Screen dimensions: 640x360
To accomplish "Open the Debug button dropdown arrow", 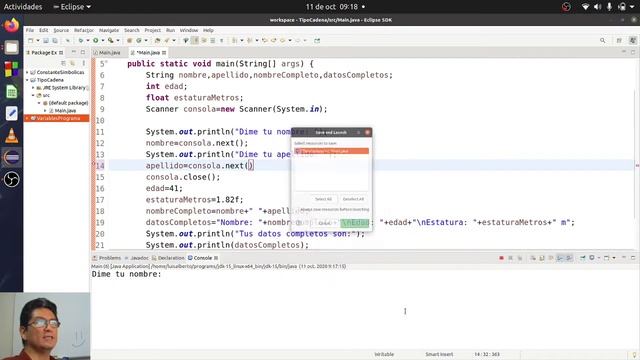I will tap(88, 40).
